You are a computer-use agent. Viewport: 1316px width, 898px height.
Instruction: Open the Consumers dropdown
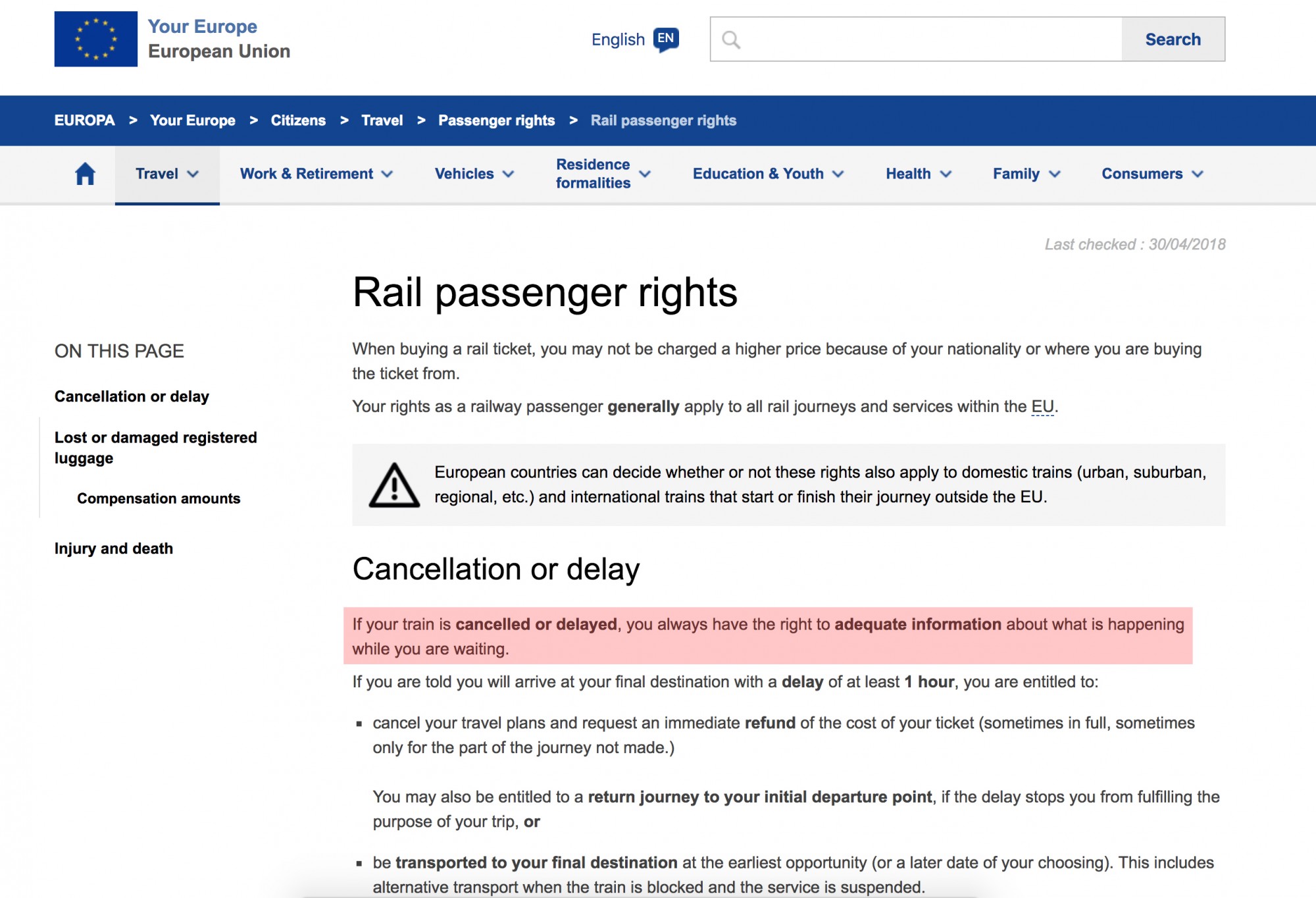pyautogui.click(x=1151, y=174)
